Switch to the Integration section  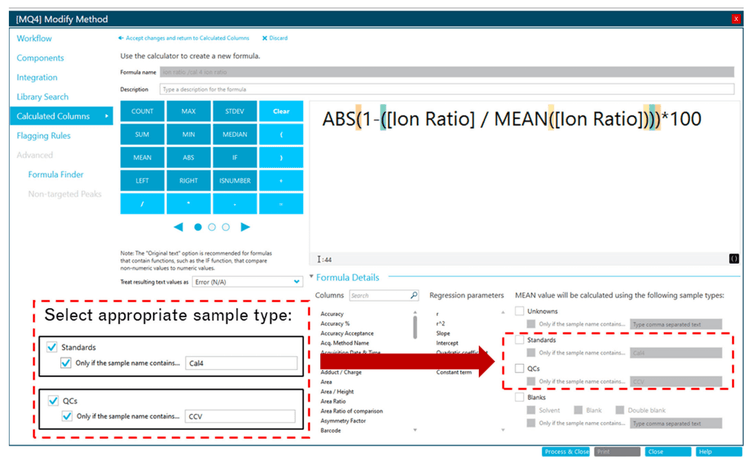37,77
